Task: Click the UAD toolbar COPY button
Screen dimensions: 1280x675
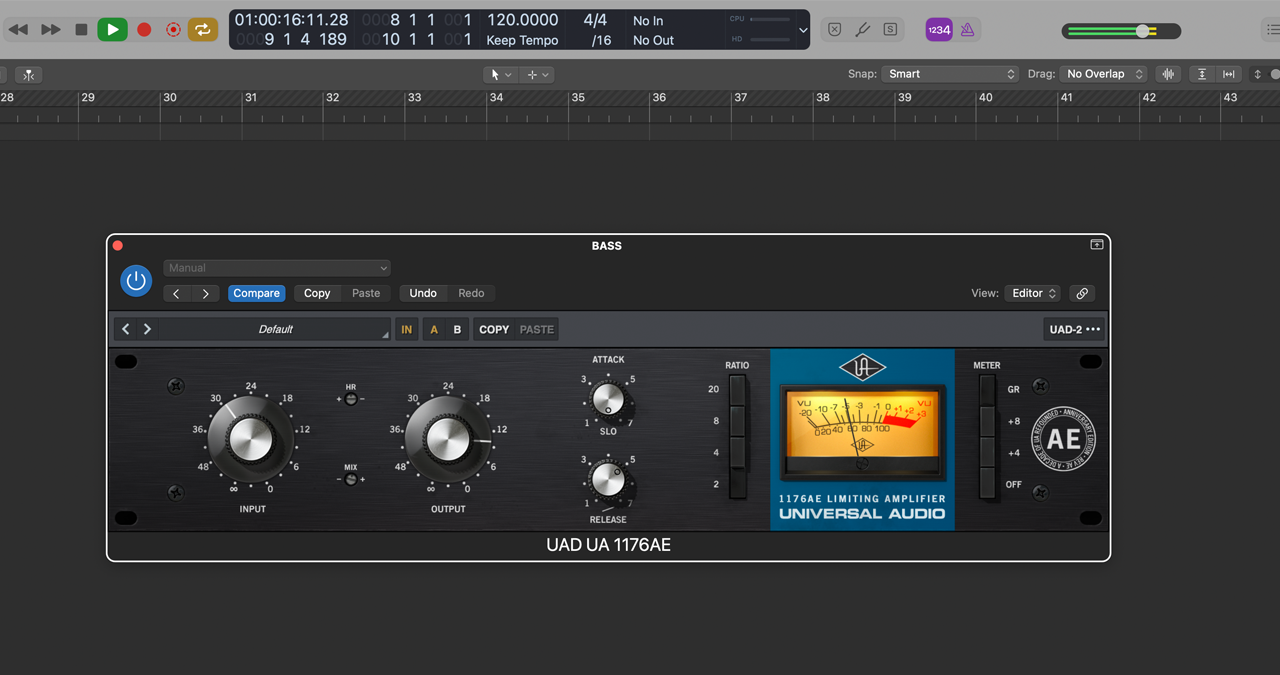Action: [494, 329]
